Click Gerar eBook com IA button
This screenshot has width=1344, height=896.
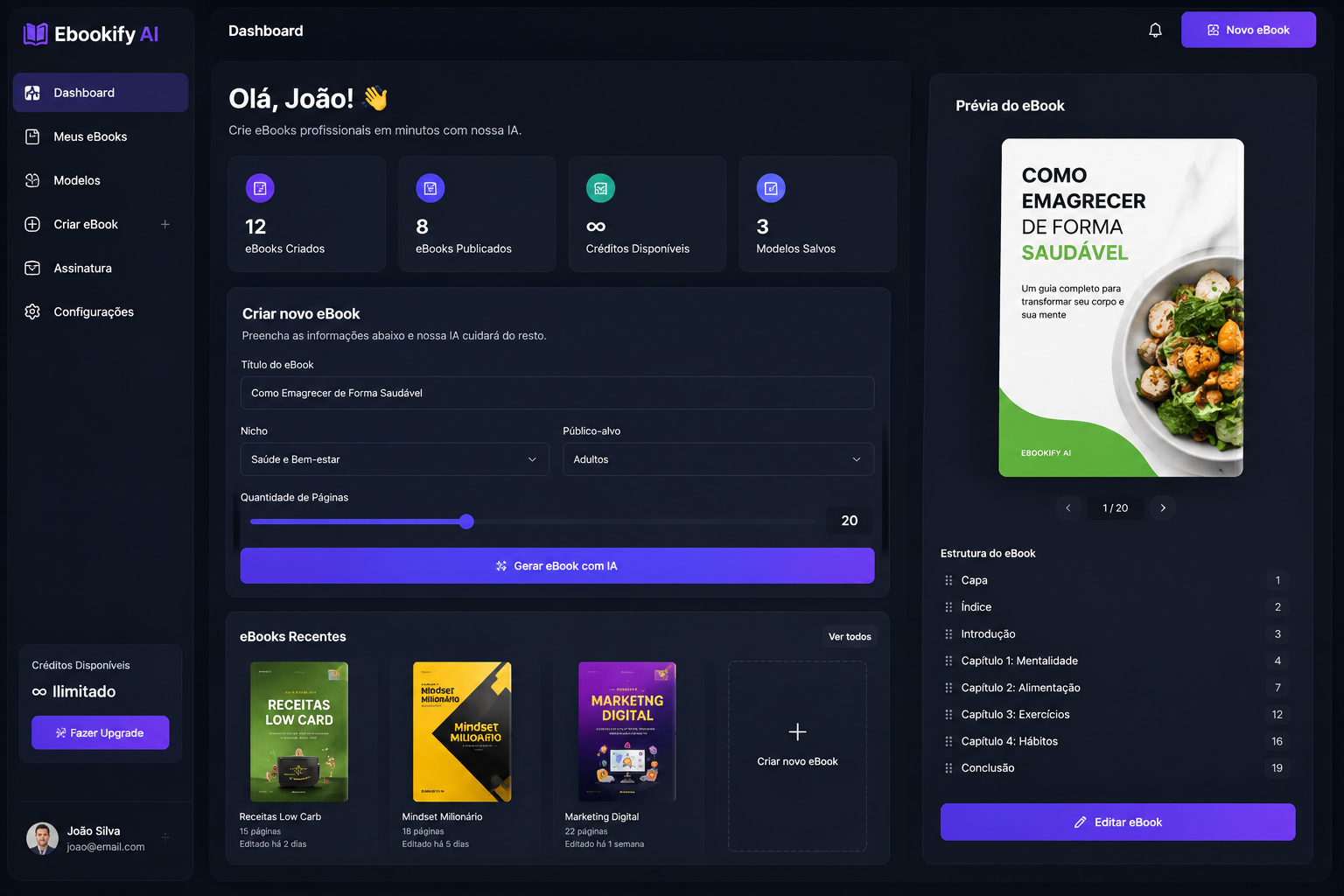[x=557, y=566]
